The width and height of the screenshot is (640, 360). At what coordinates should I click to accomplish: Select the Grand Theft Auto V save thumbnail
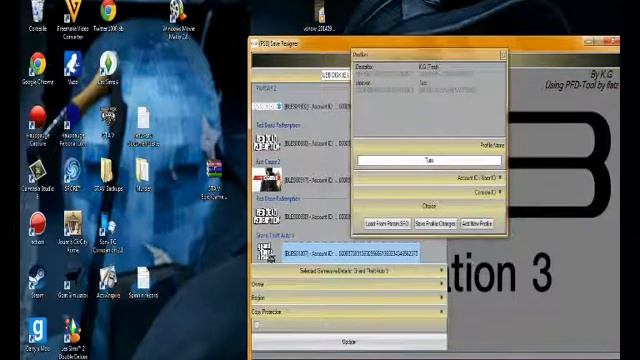pos(267,253)
